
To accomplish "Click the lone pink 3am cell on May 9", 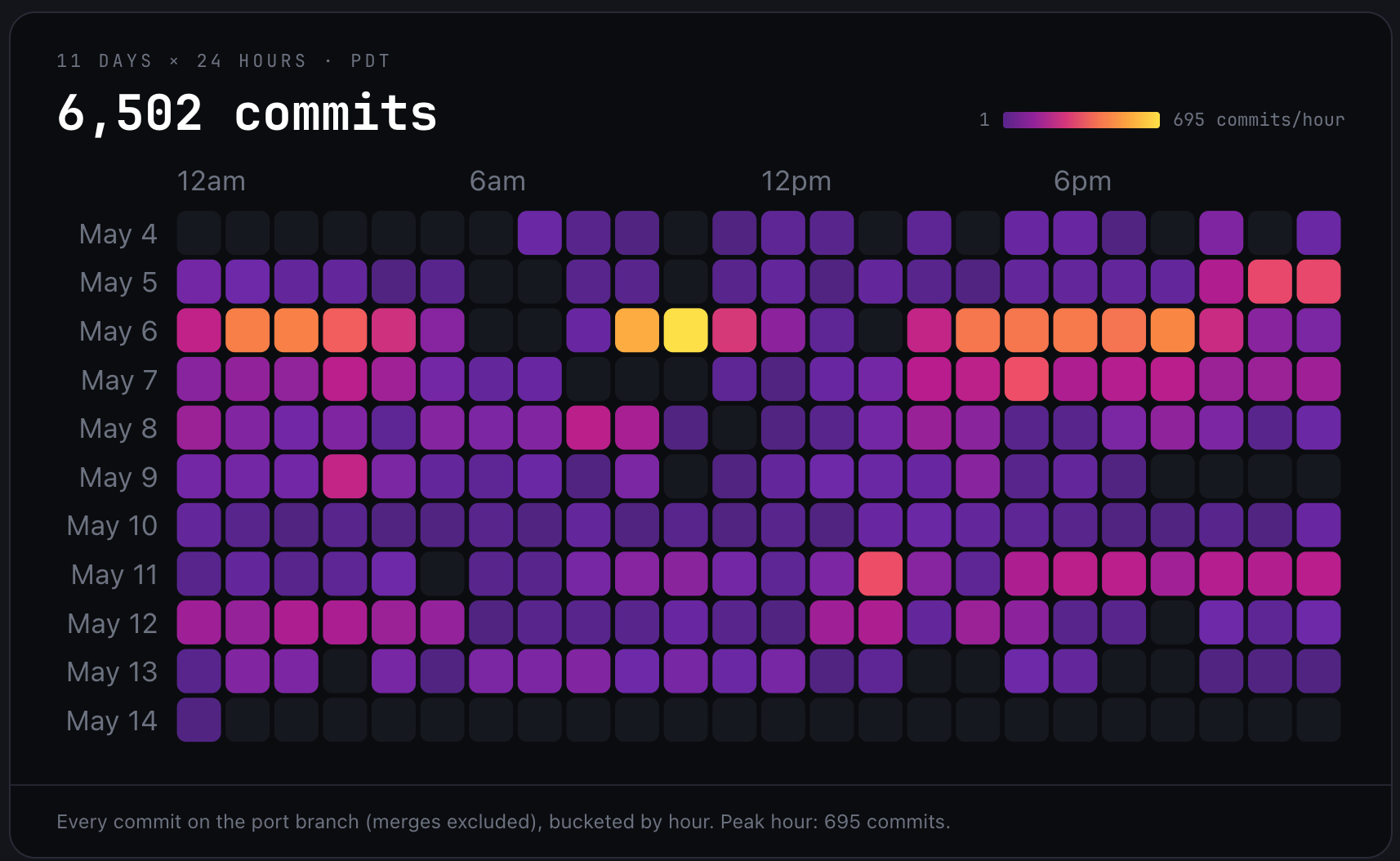I will [345, 476].
